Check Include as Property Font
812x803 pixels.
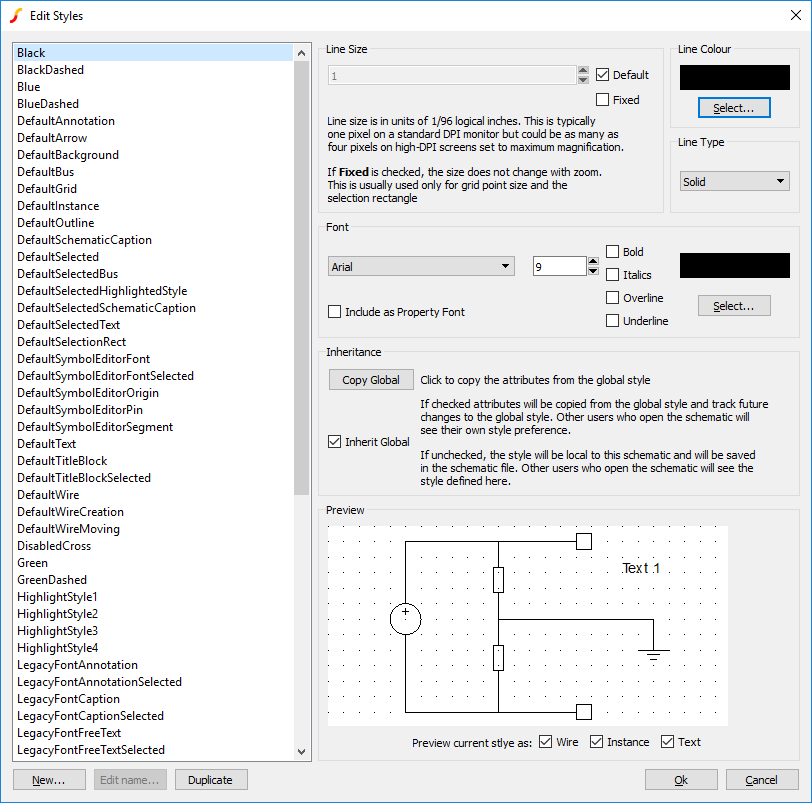335,312
